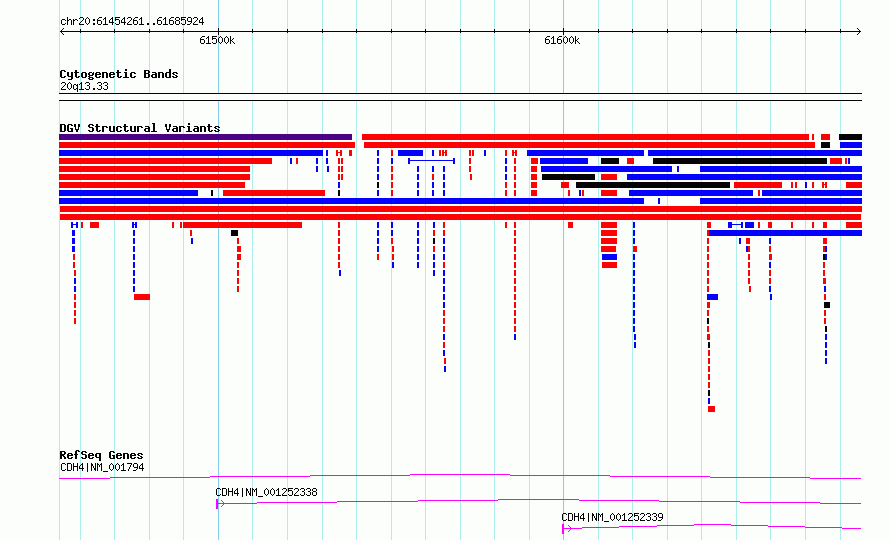The height and width of the screenshot is (540, 890).
Task: Click the 61500k ruler position label
Action: (x=217, y=40)
